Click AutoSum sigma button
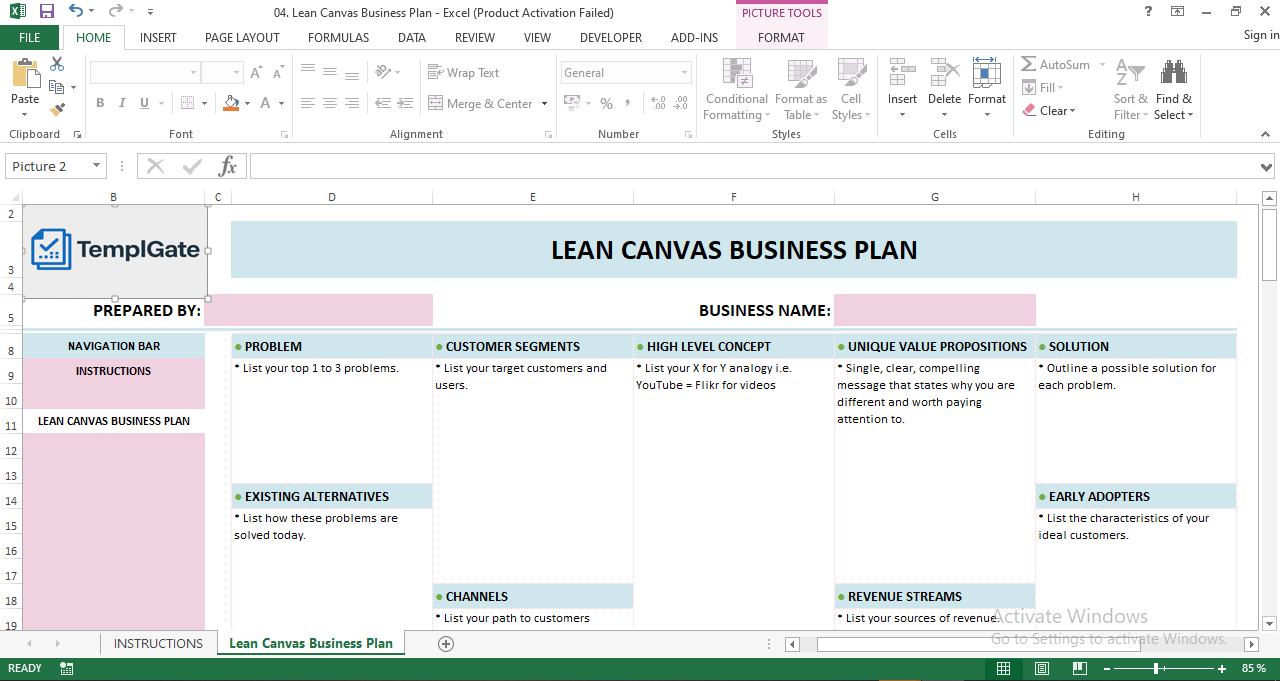The width and height of the screenshot is (1280, 681). coord(1056,64)
